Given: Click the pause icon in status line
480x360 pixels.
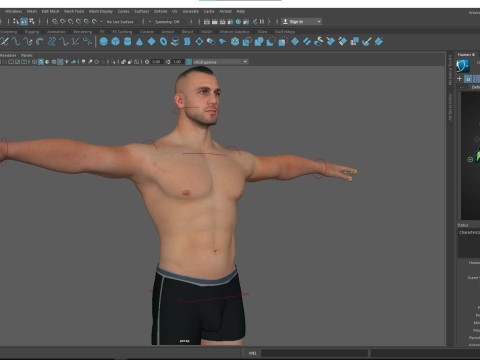Looking at the screenshot, I should point(262,22).
